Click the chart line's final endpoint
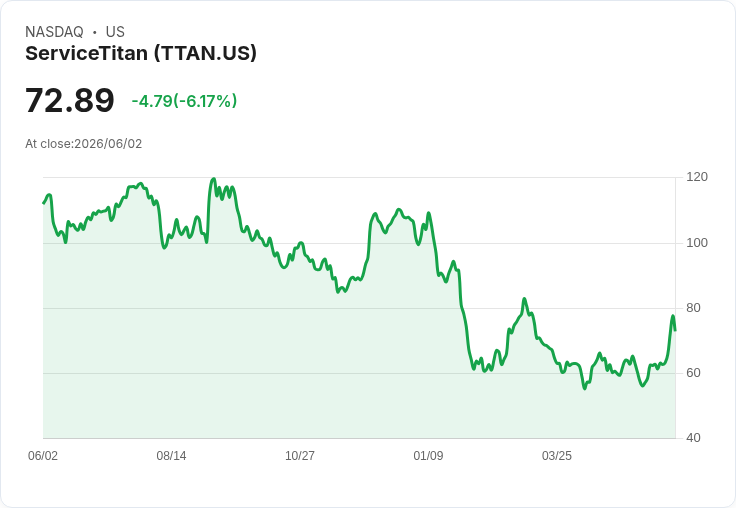The width and height of the screenshot is (736, 508). [675, 330]
